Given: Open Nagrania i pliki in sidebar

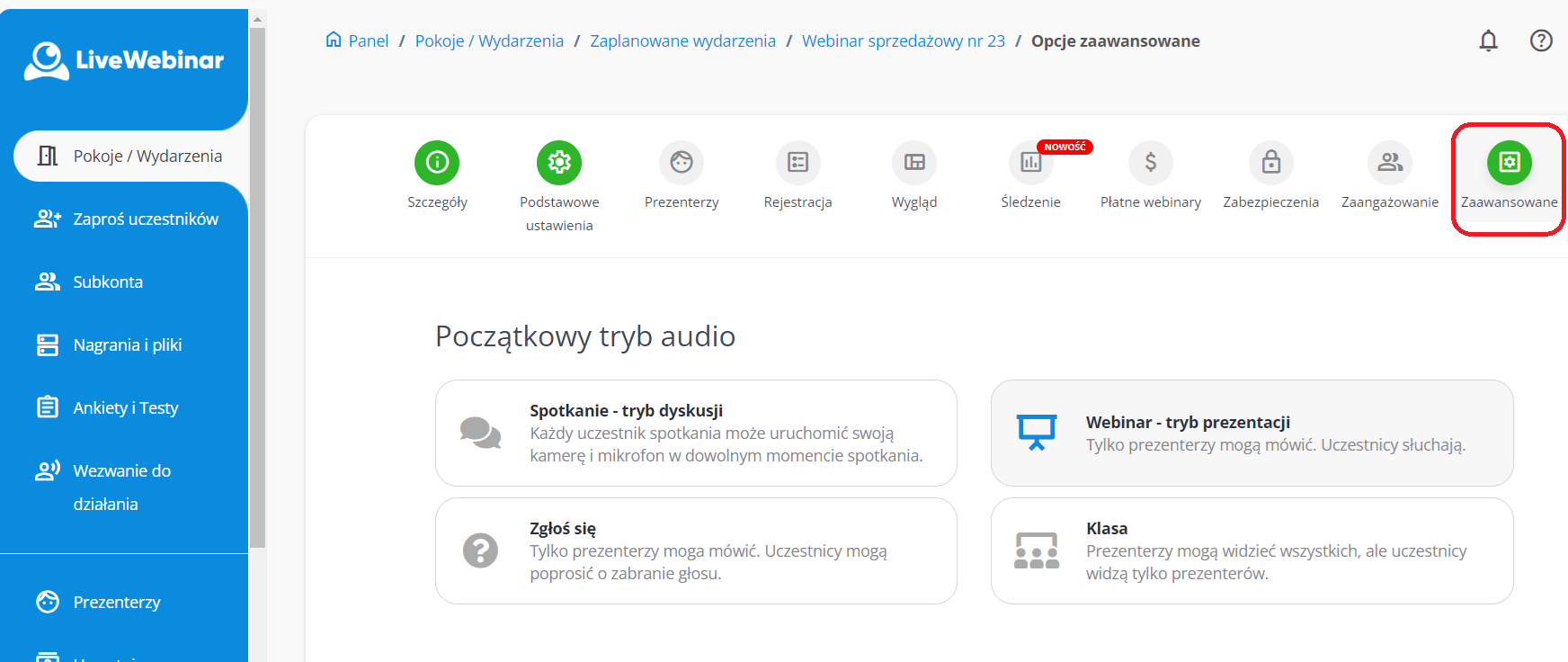Looking at the screenshot, I should pyautogui.click(x=127, y=345).
